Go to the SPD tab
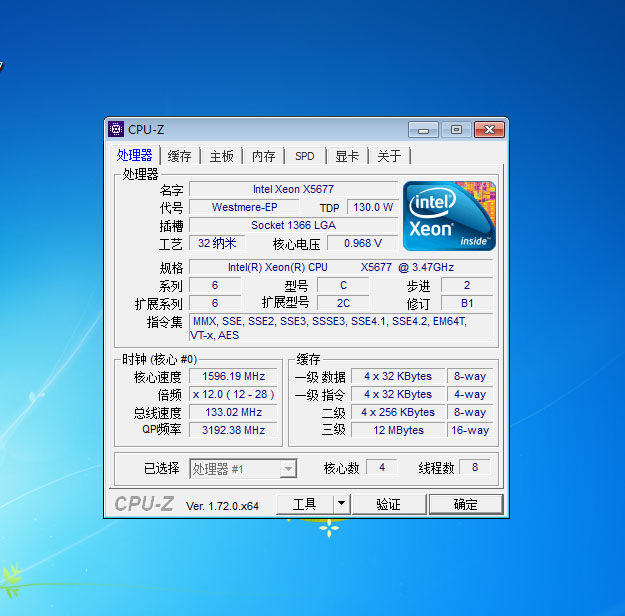Viewport: 625px width, 616px height. (x=305, y=156)
